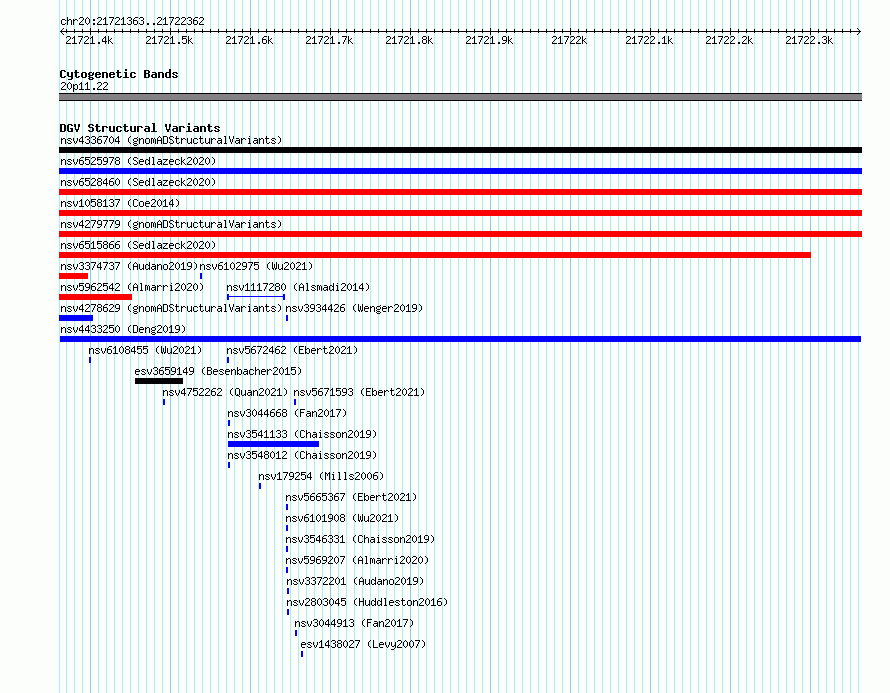Select nsv4433250 (Deng2019) label
Viewport: 890px width, 693px height.
point(123,329)
